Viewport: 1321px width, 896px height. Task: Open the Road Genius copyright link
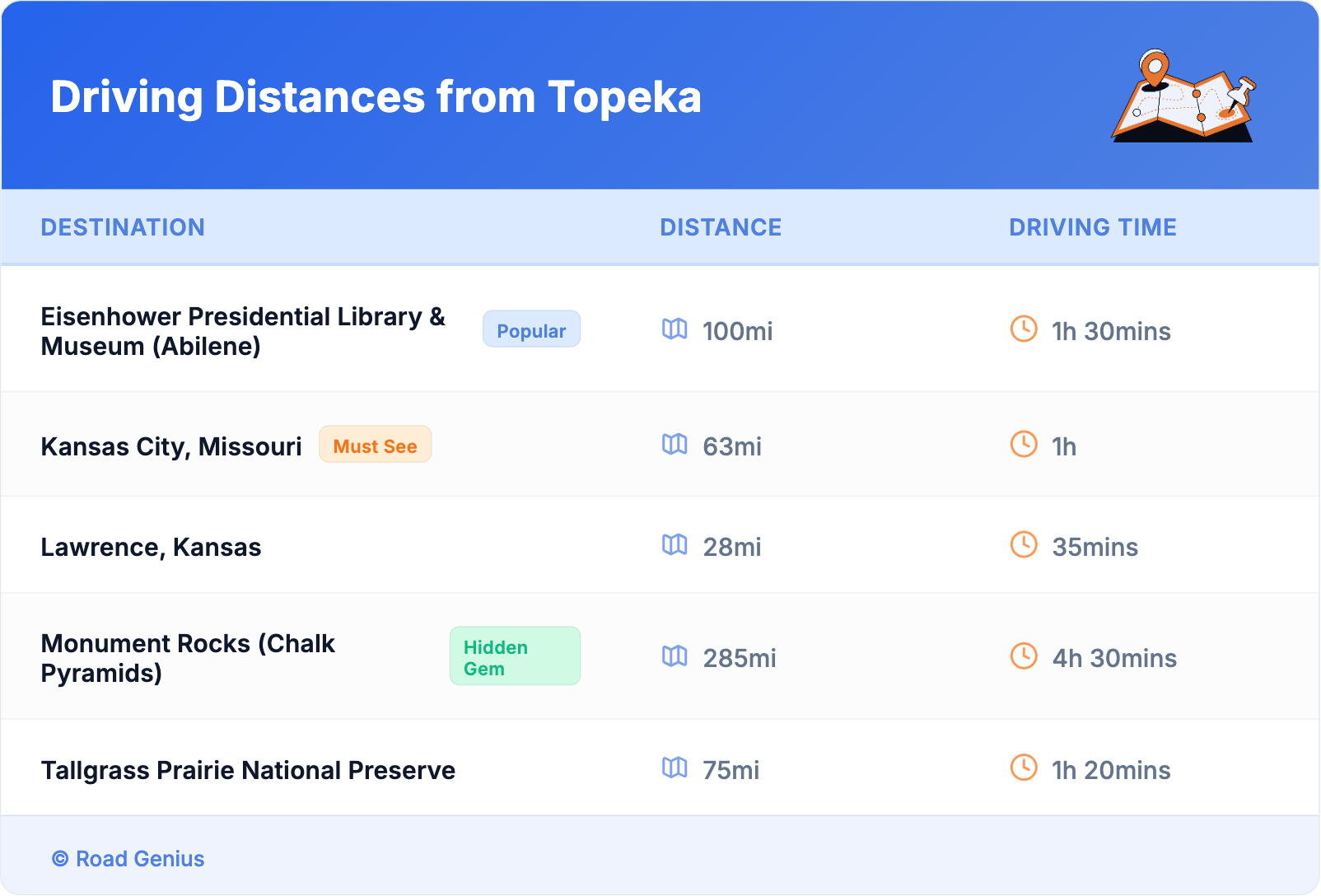(128, 858)
